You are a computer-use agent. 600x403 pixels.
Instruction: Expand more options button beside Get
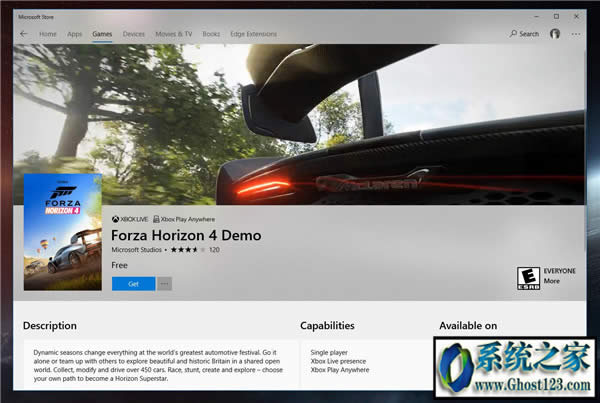164,283
